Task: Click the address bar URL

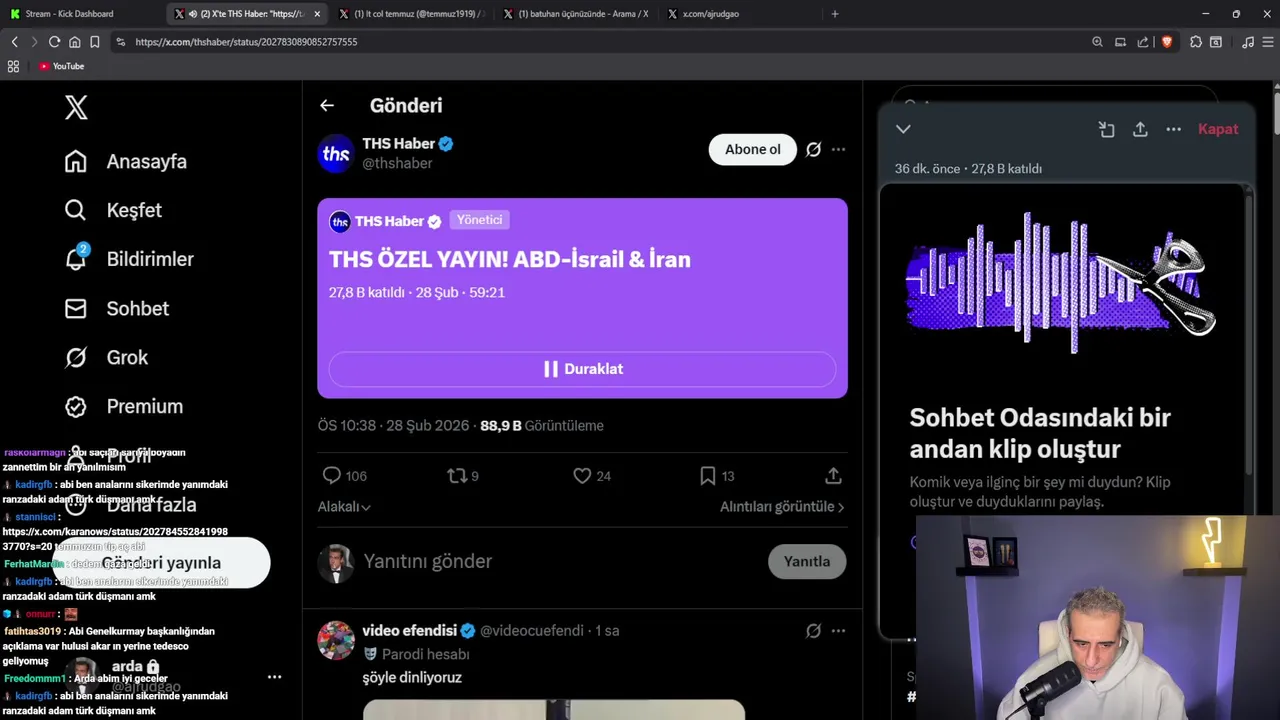Action: point(246,42)
